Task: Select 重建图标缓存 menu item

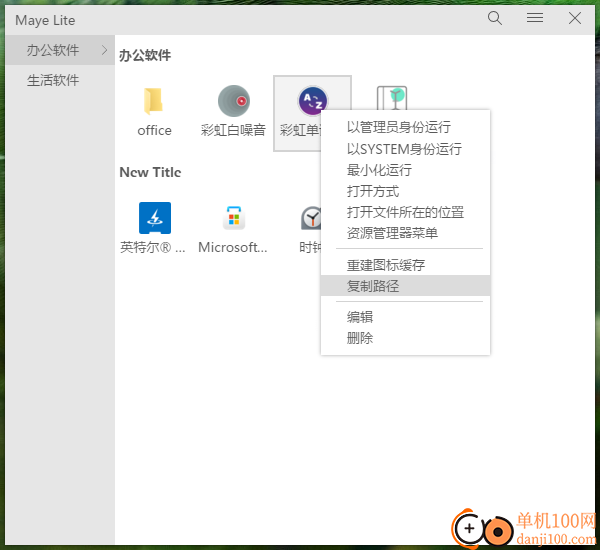Action: tap(405, 265)
